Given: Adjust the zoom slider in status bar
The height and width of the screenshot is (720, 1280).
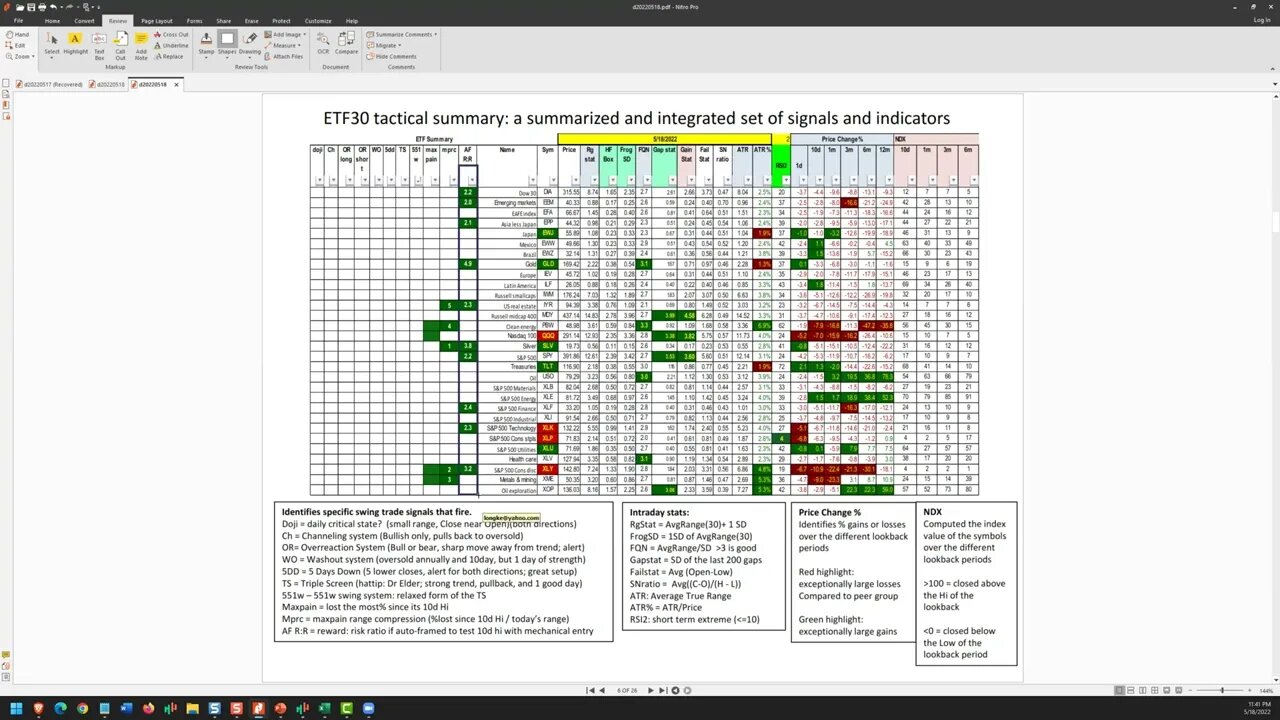Looking at the screenshot, I should point(1222,690).
